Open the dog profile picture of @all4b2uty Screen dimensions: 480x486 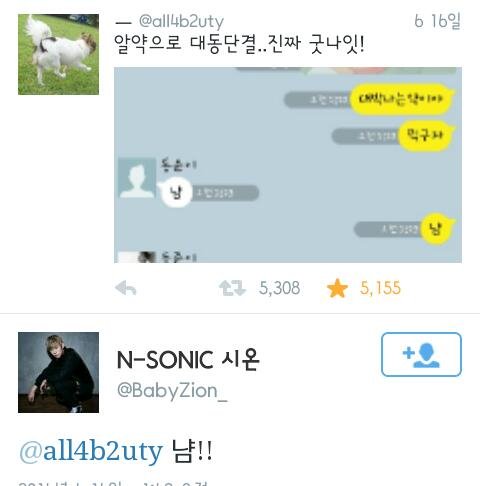(x=58, y=54)
